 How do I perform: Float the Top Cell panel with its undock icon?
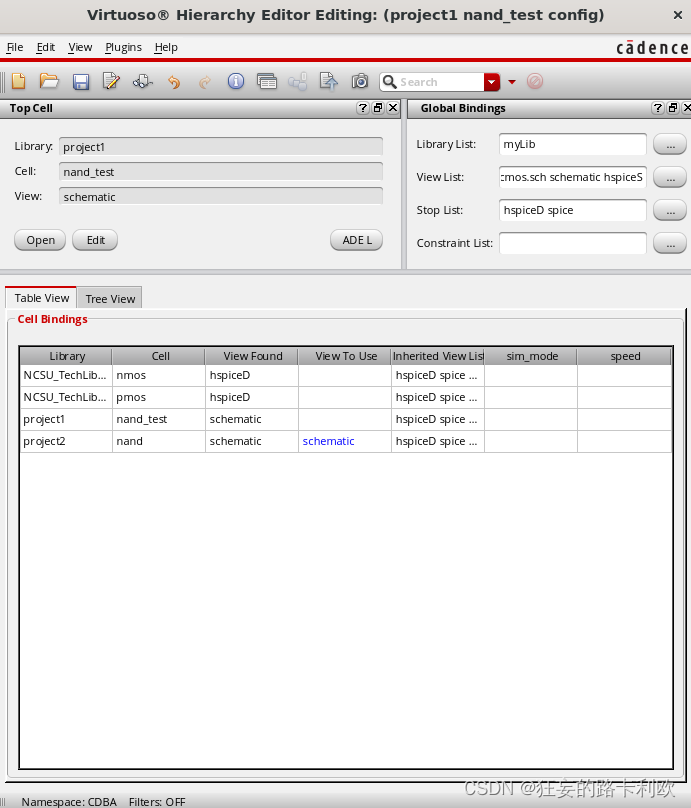(378, 108)
